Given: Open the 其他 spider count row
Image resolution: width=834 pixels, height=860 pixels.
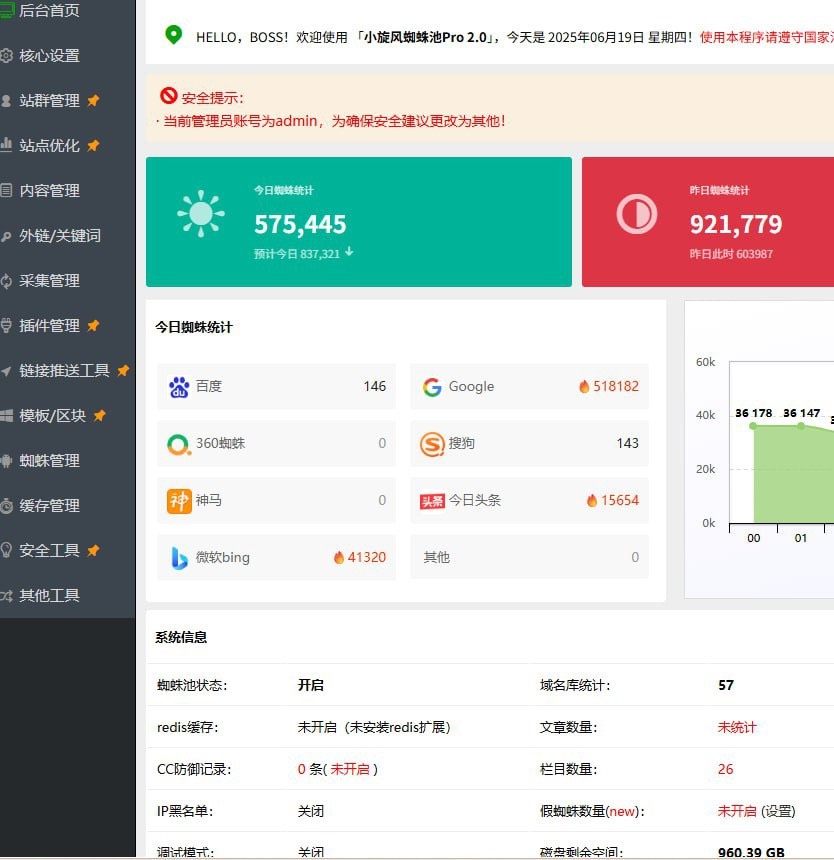Looking at the screenshot, I should (529, 558).
